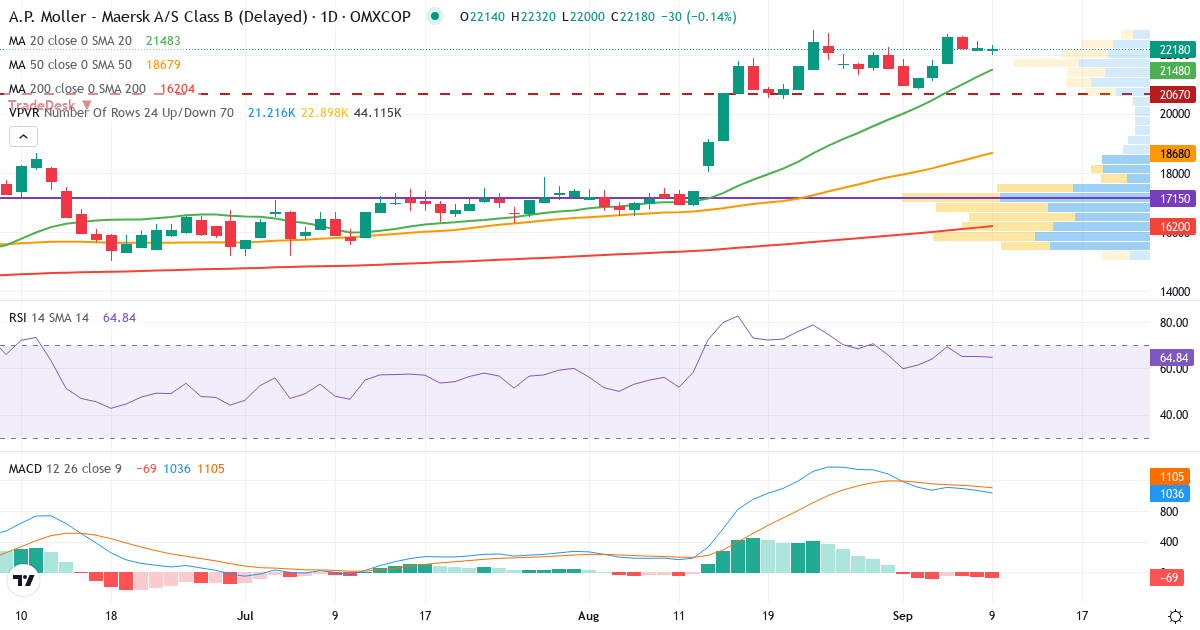This screenshot has height=630, width=1200.
Task: Click the RSI legend value 64.84
Action: click(x=119, y=317)
